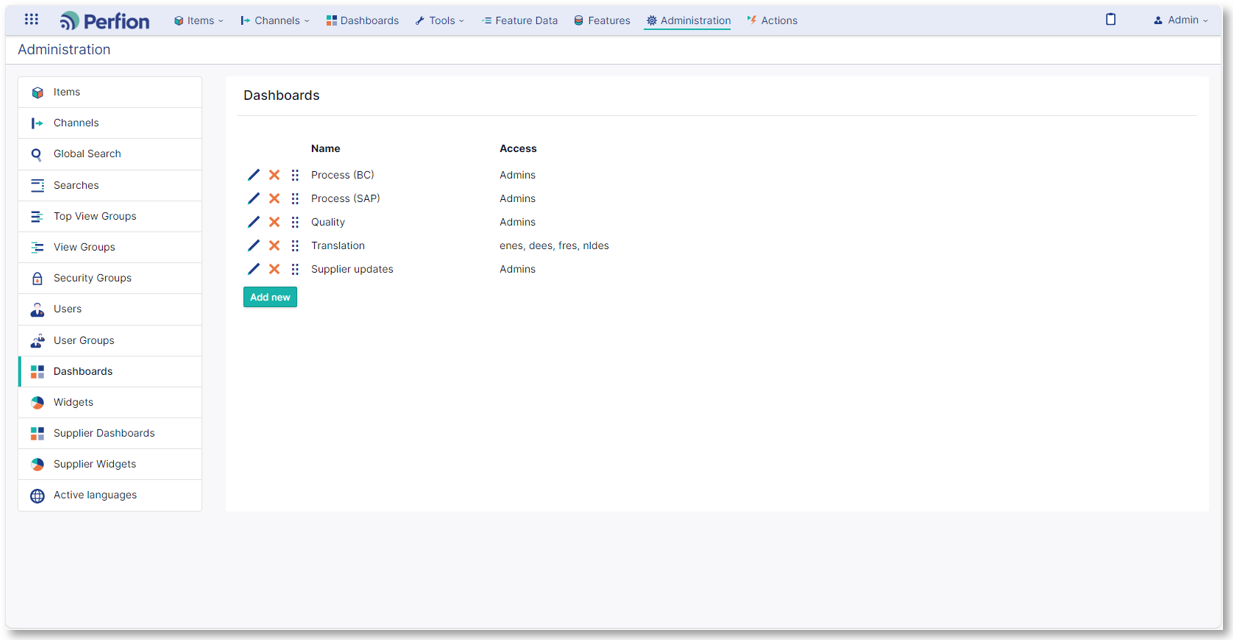Select the Administration top menu item
Screen dimensions: 1233x640
(x=688, y=20)
